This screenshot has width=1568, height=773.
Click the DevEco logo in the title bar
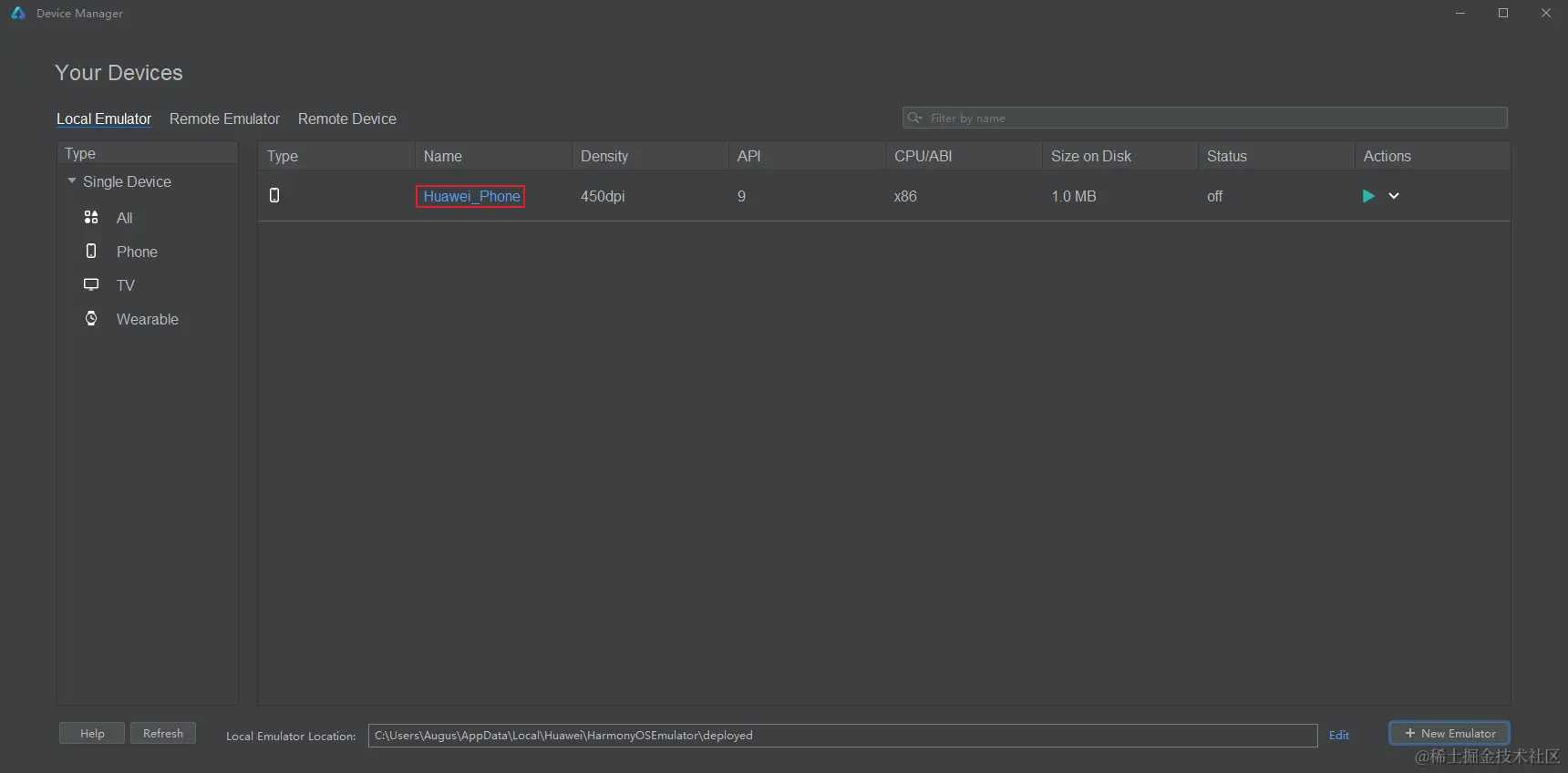[x=18, y=13]
